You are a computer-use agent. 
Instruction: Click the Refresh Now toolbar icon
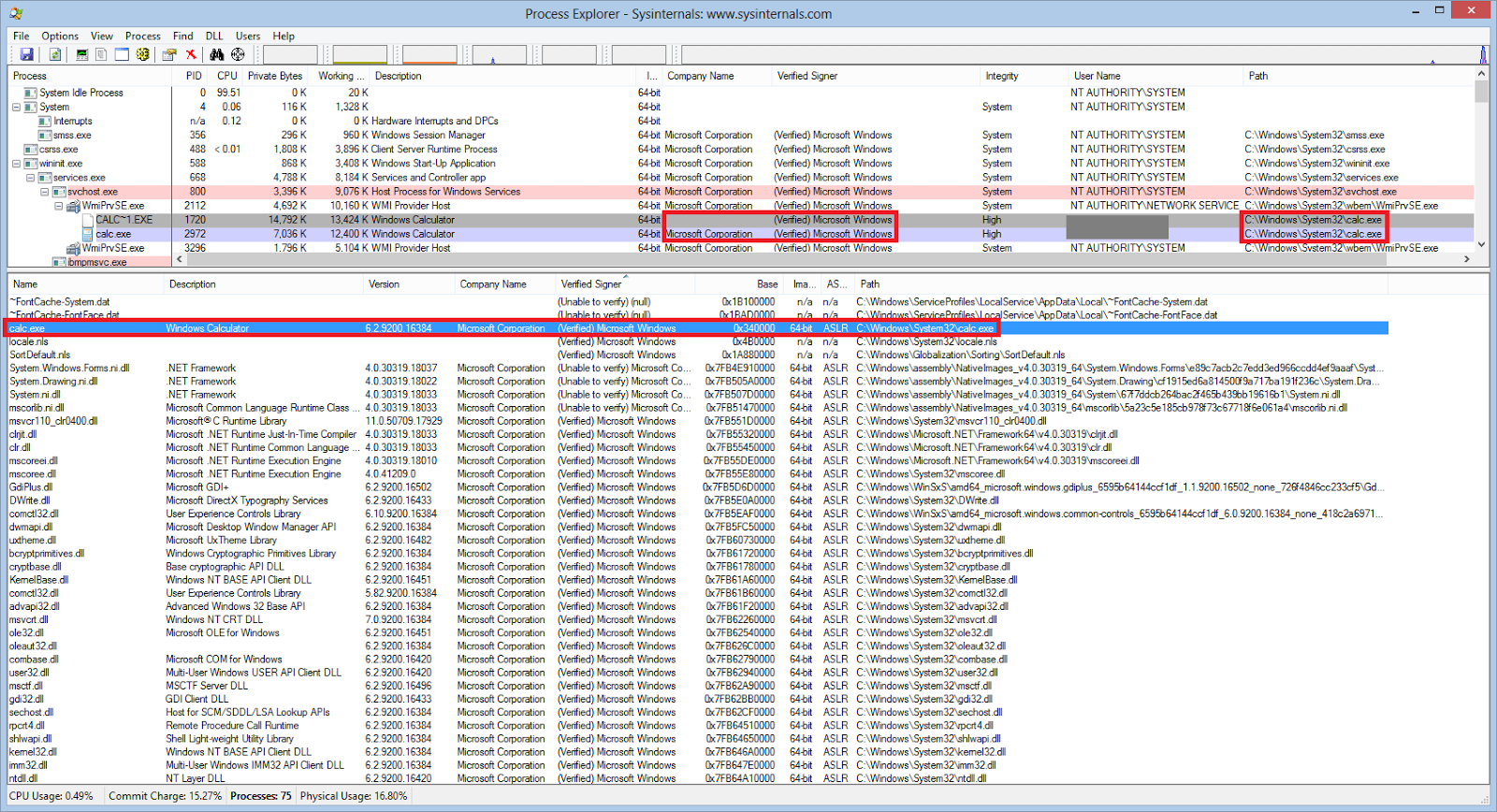55,55
